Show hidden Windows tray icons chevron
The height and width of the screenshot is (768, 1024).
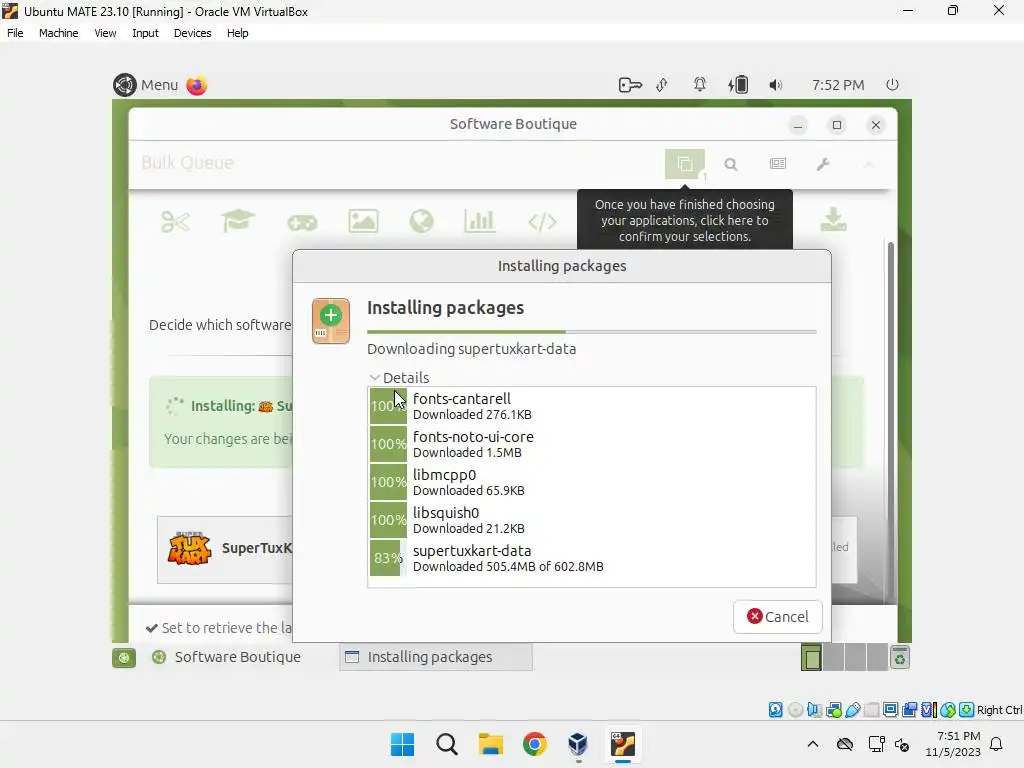click(812, 744)
